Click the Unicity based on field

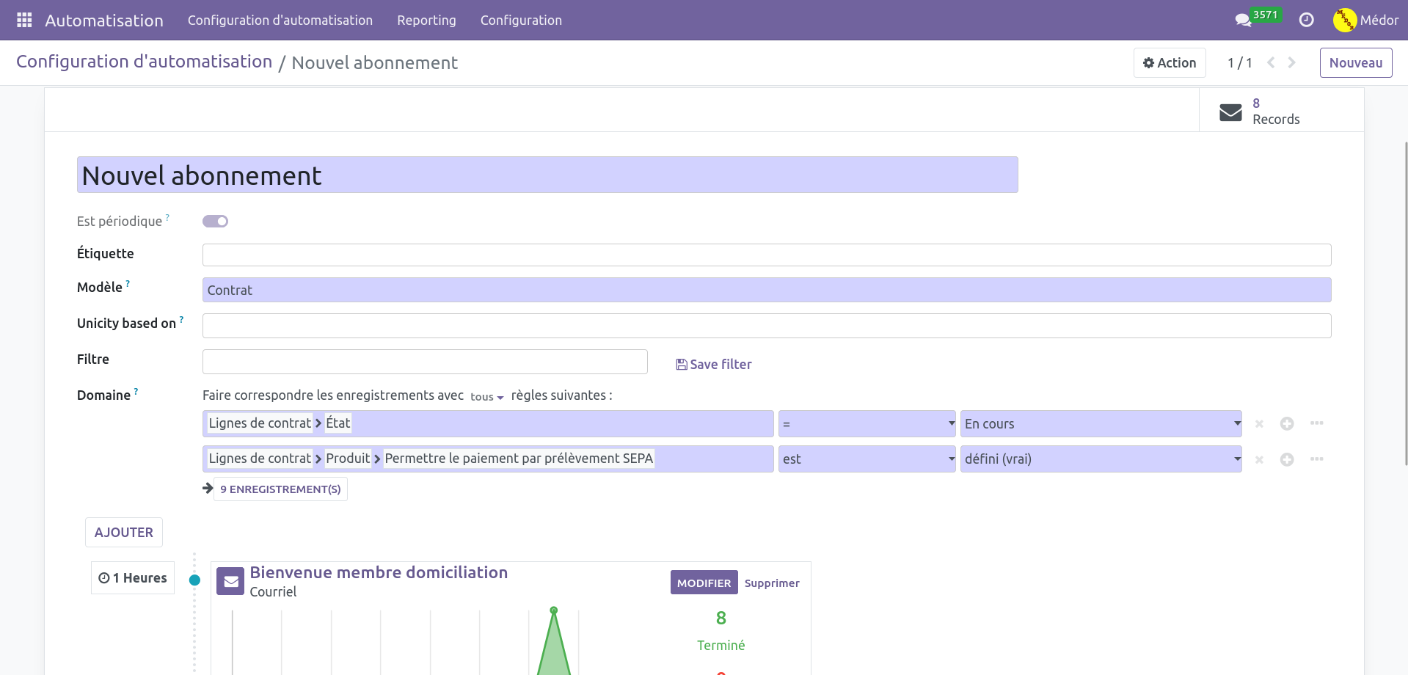coord(767,326)
